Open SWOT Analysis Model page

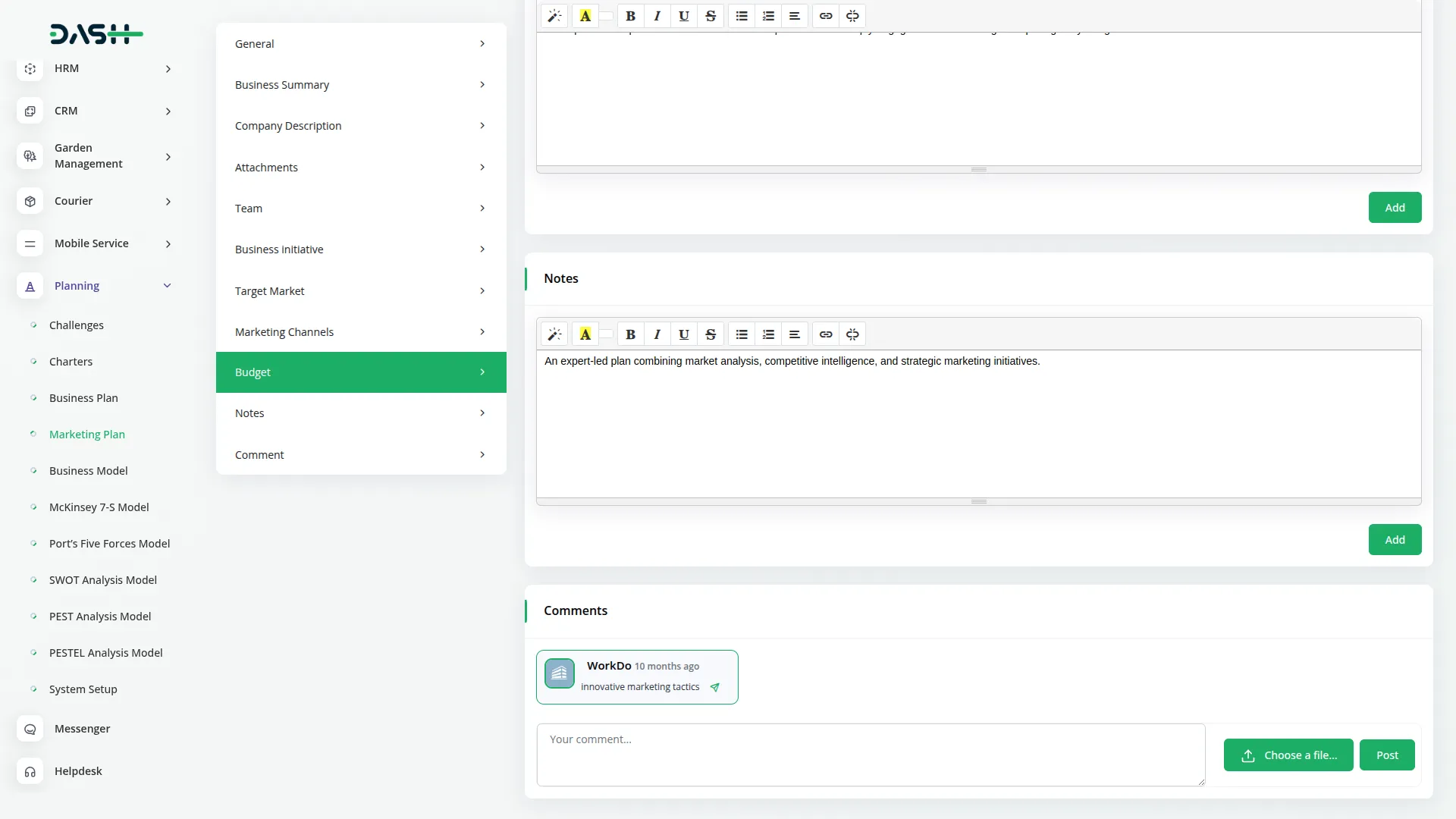pyautogui.click(x=102, y=580)
